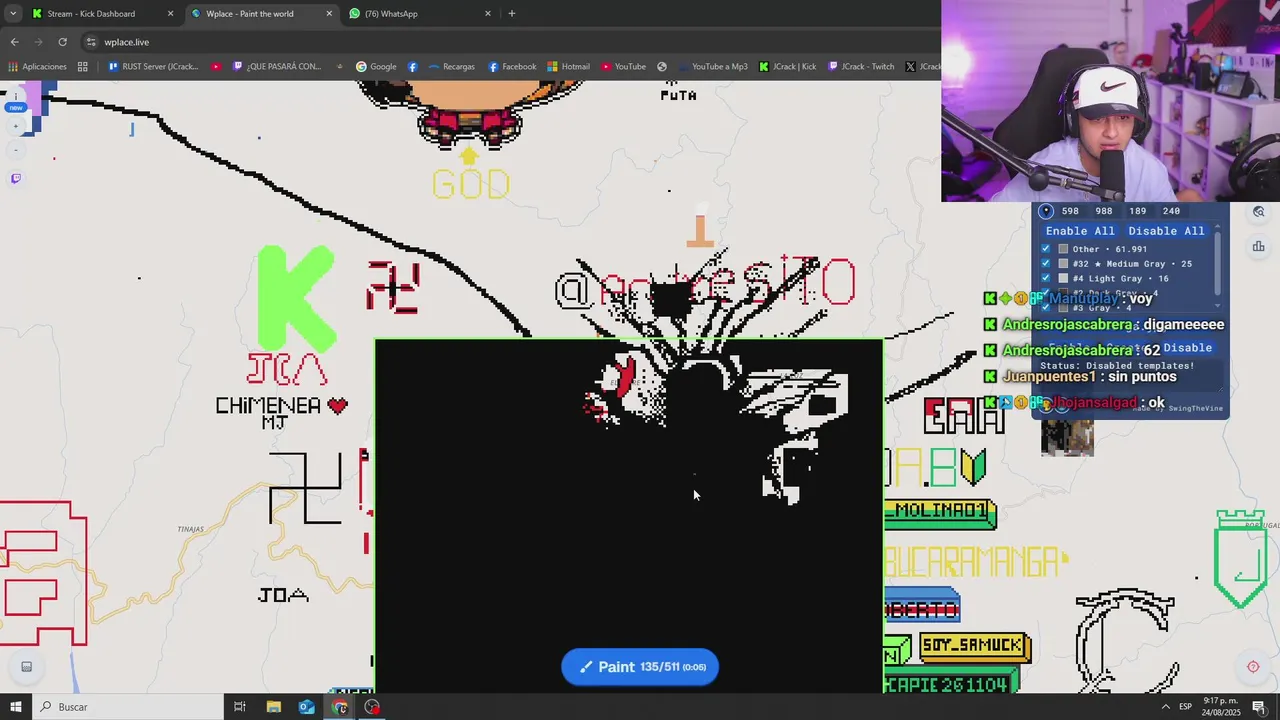1280x720 pixels.
Task: View site information icon in address bar
Action: point(91,42)
